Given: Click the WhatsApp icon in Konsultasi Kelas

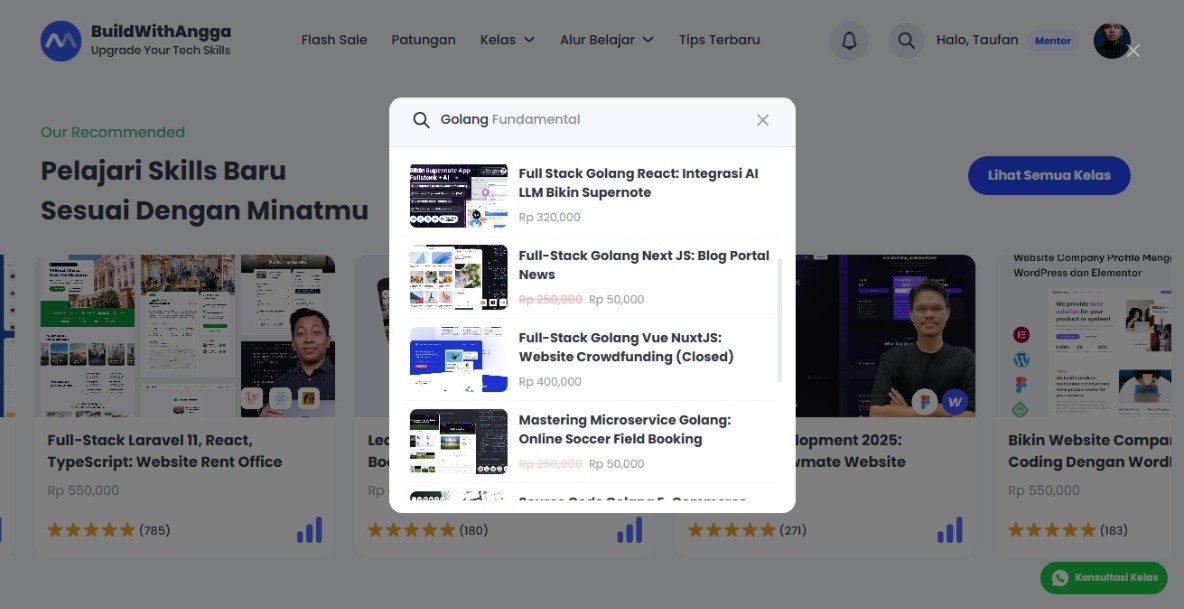Looking at the screenshot, I should pos(1059,577).
